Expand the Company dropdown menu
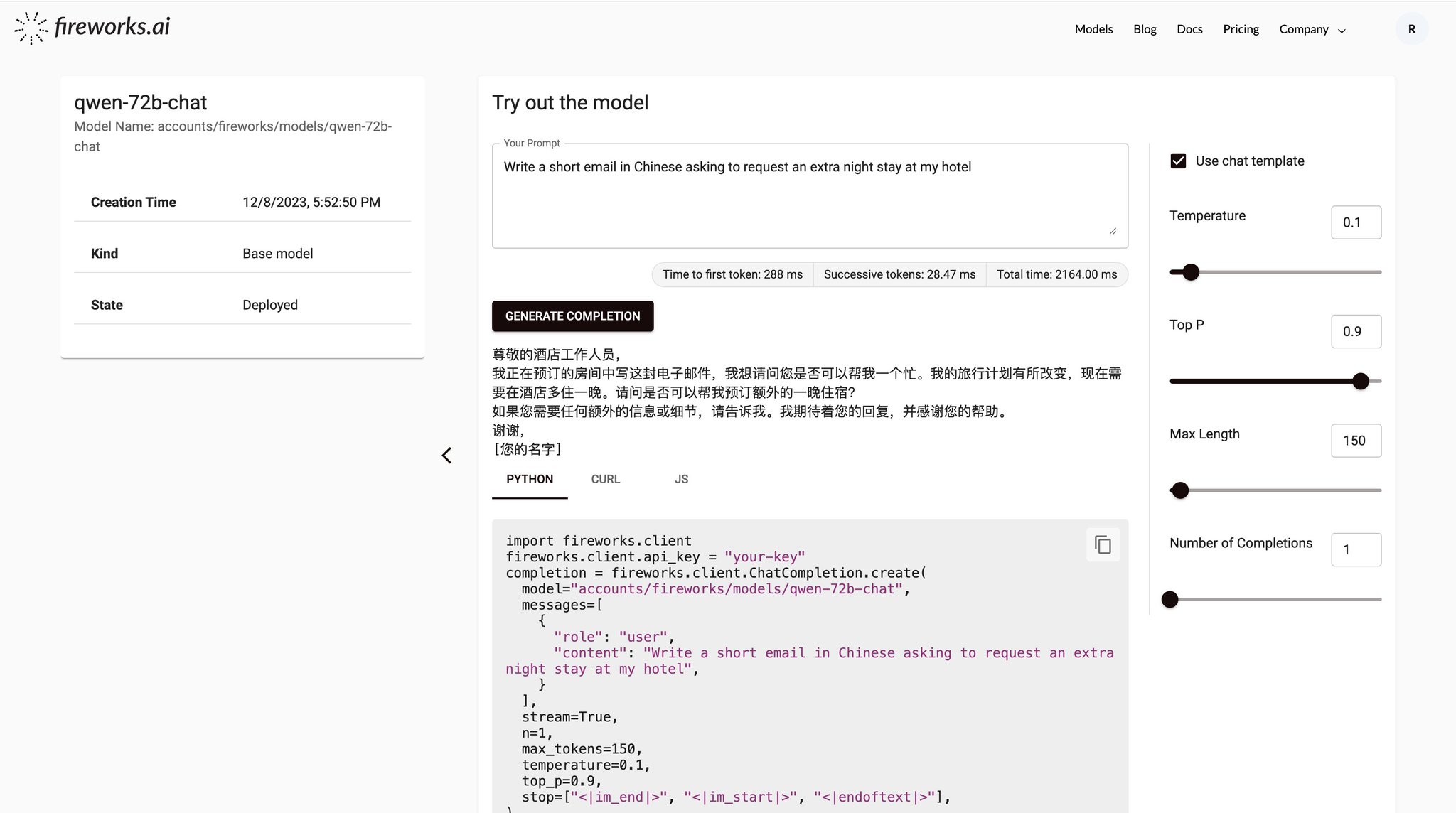The image size is (1456, 813). [x=1312, y=29]
